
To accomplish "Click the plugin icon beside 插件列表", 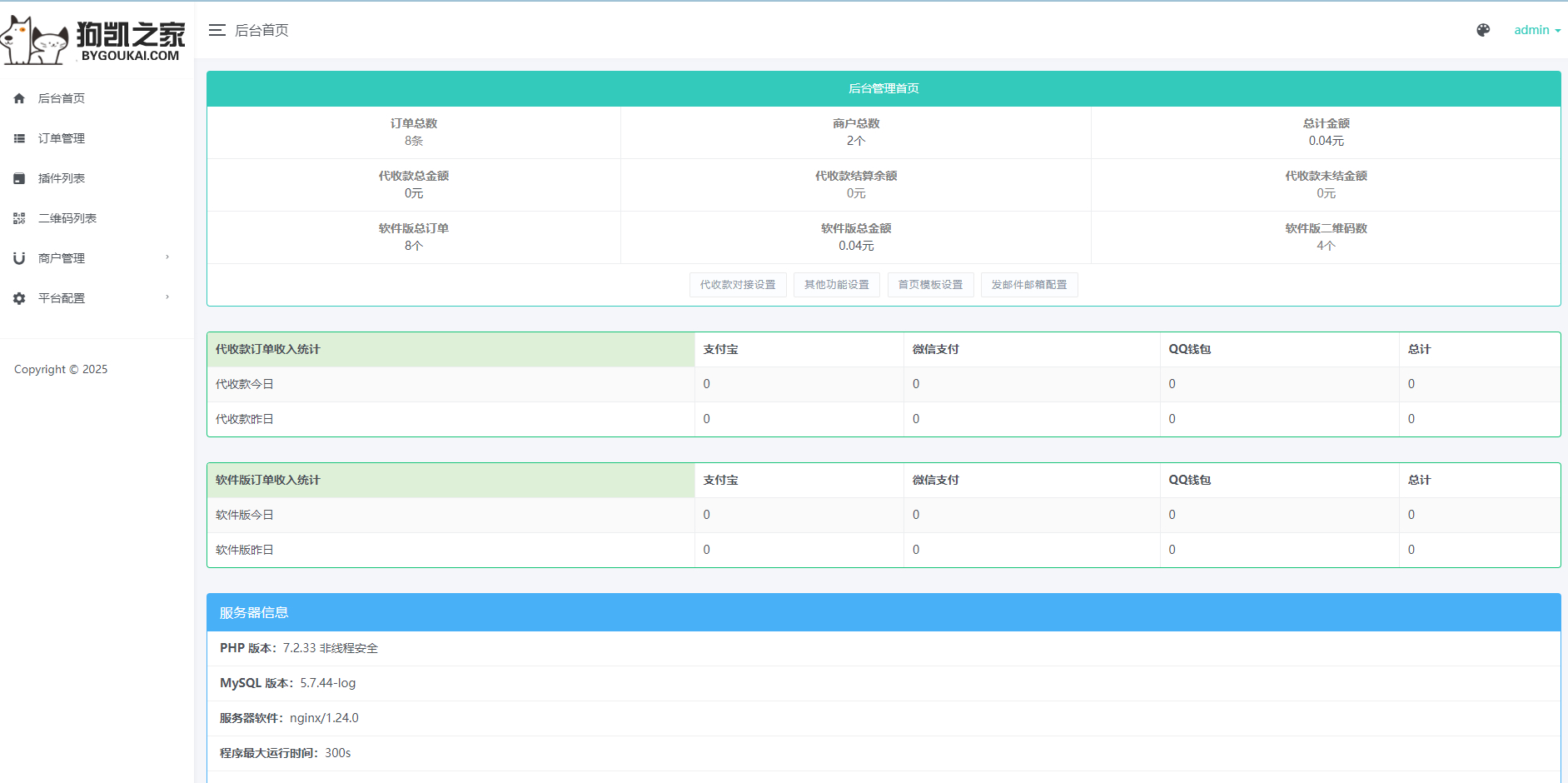I will point(19,178).
